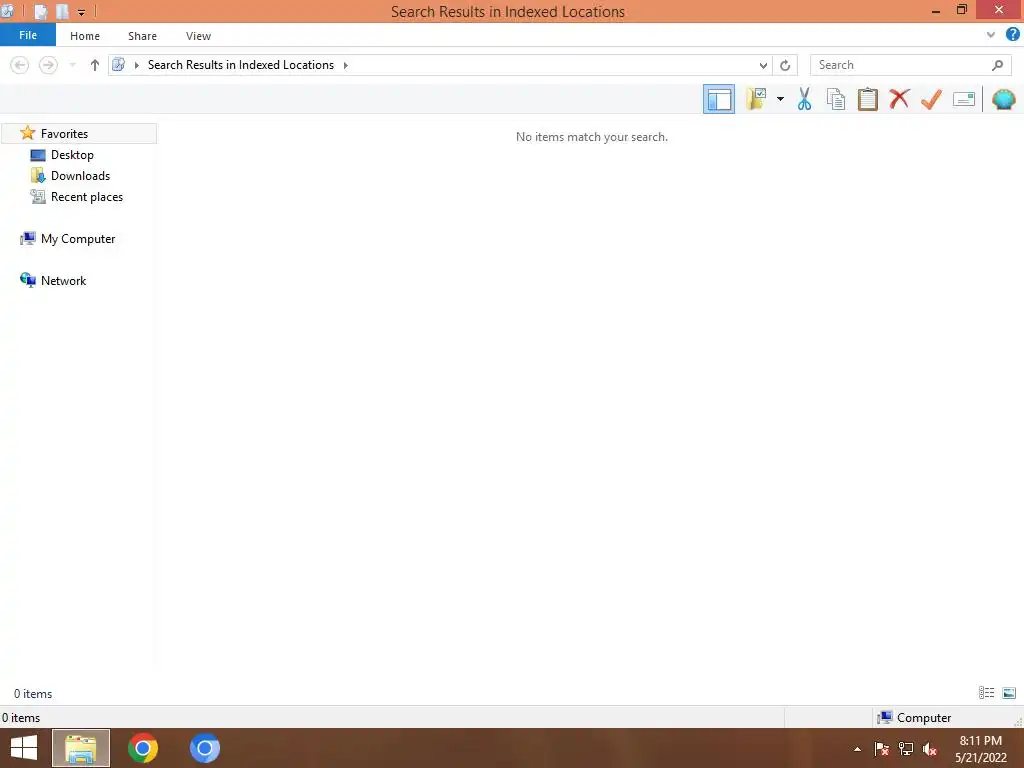This screenshot has width=1024, height=768.
Task: Expand the dropdown arrow beside the folder options icon
Action: (780, 99)
